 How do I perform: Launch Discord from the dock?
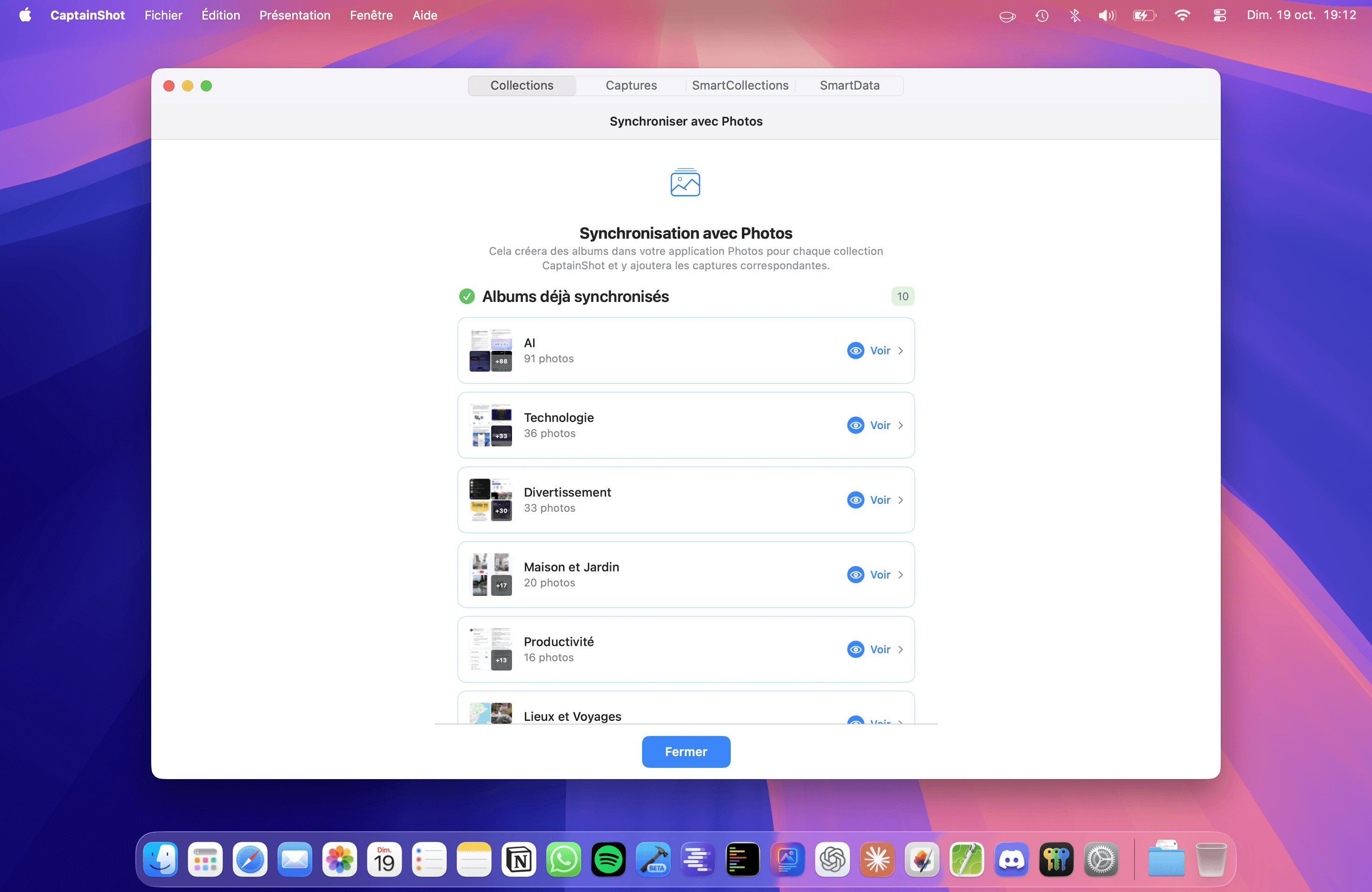point(1011,860)
